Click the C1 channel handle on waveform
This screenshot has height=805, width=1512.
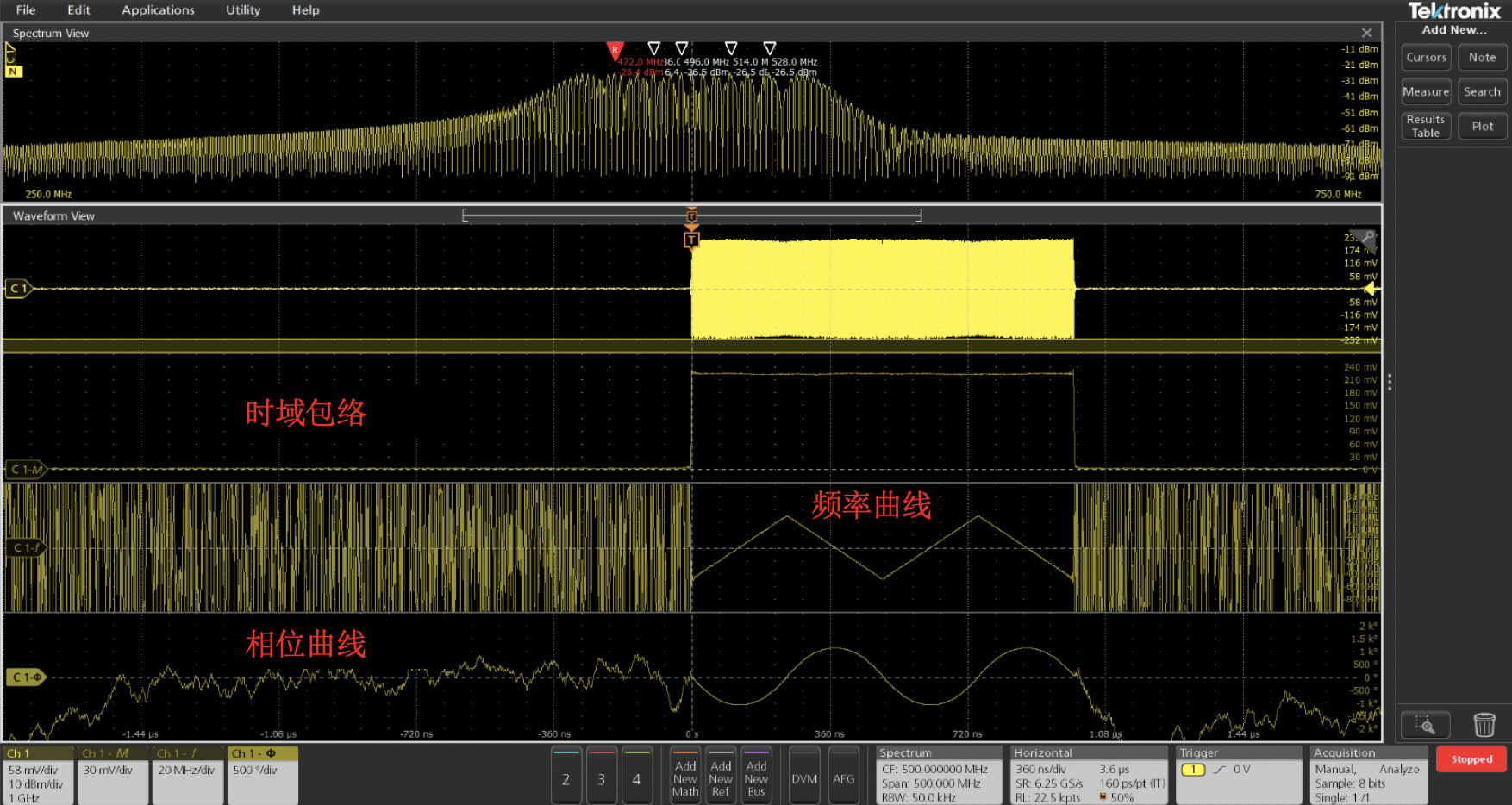tap(18, 289)
